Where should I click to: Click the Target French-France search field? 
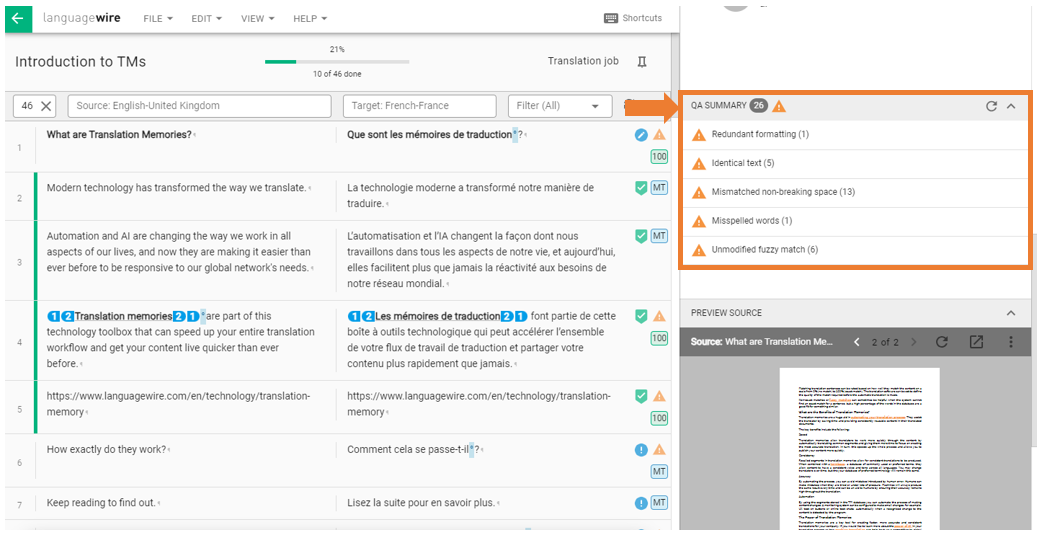click(419, 105)
